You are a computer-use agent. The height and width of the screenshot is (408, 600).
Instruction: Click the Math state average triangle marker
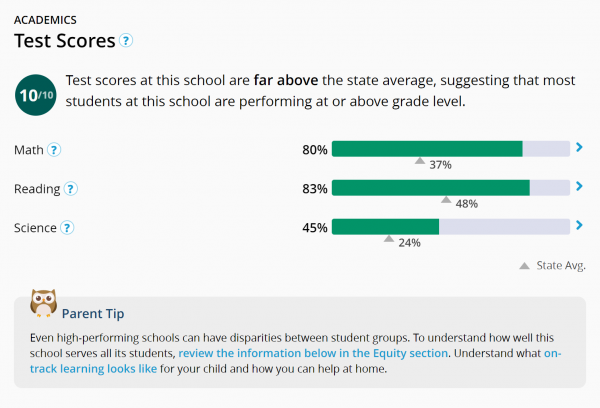click(x=420, y=162)
